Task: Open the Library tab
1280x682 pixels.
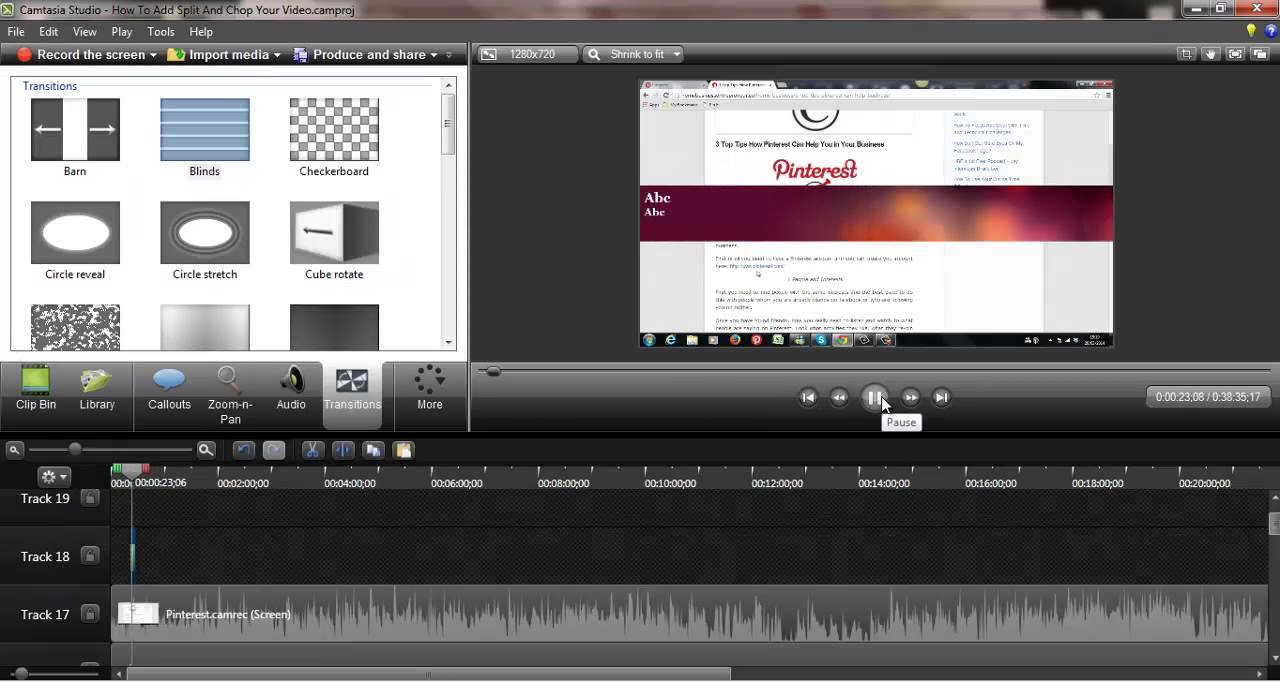Action: pos(97,389)
